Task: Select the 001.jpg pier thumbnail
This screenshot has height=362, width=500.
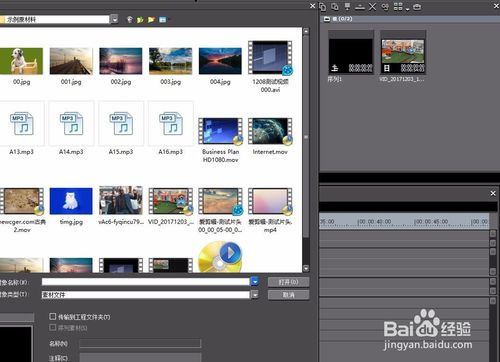Action: [71, 61]
